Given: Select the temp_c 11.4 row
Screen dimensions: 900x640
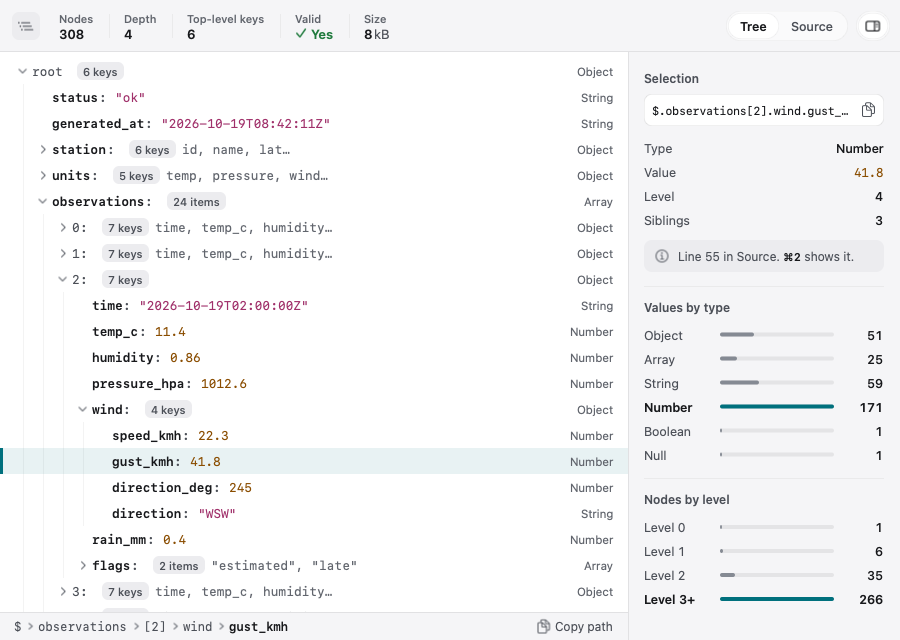Looking at the screenshot, I should [x=314, y=332].
